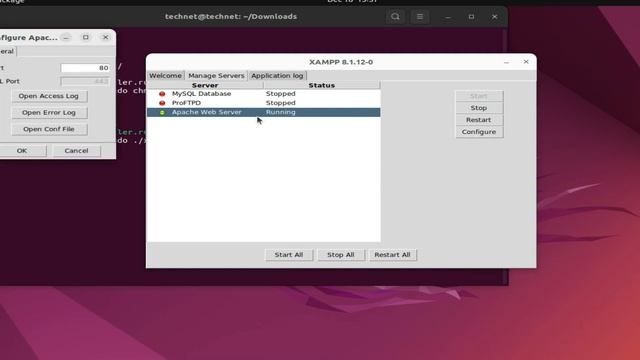Select the ProFTPD server row
Image resolution: width=640 pixels, height=360 pixels.
click(264, 103)
